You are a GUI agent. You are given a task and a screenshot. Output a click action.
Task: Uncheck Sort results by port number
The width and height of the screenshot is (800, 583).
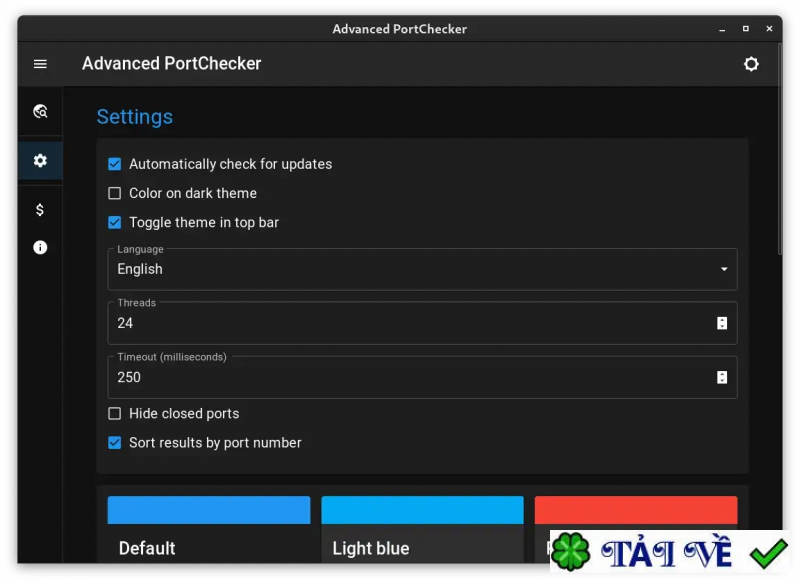(x=115, y=443)
